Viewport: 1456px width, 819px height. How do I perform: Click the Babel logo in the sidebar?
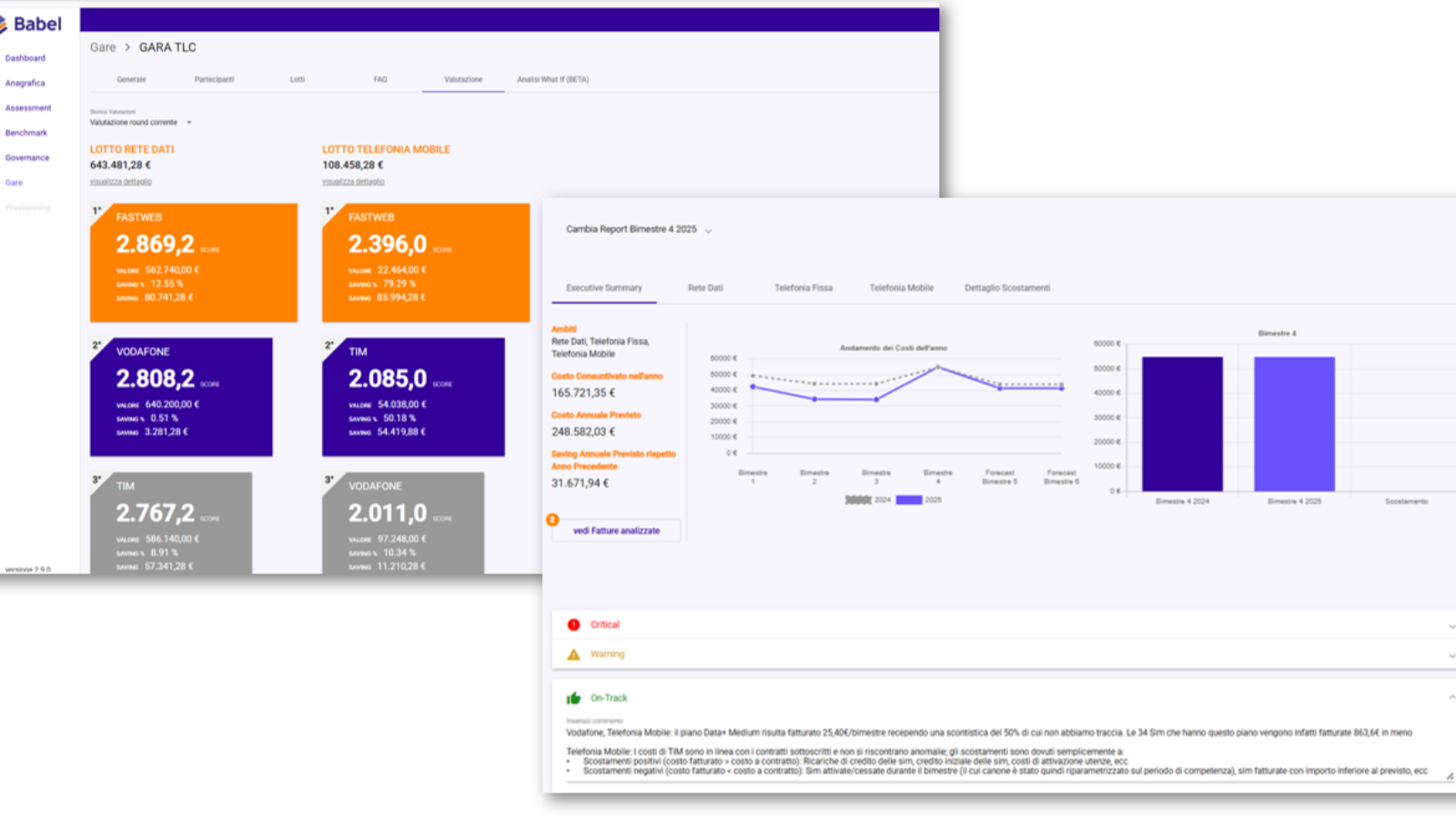[31, 25]
